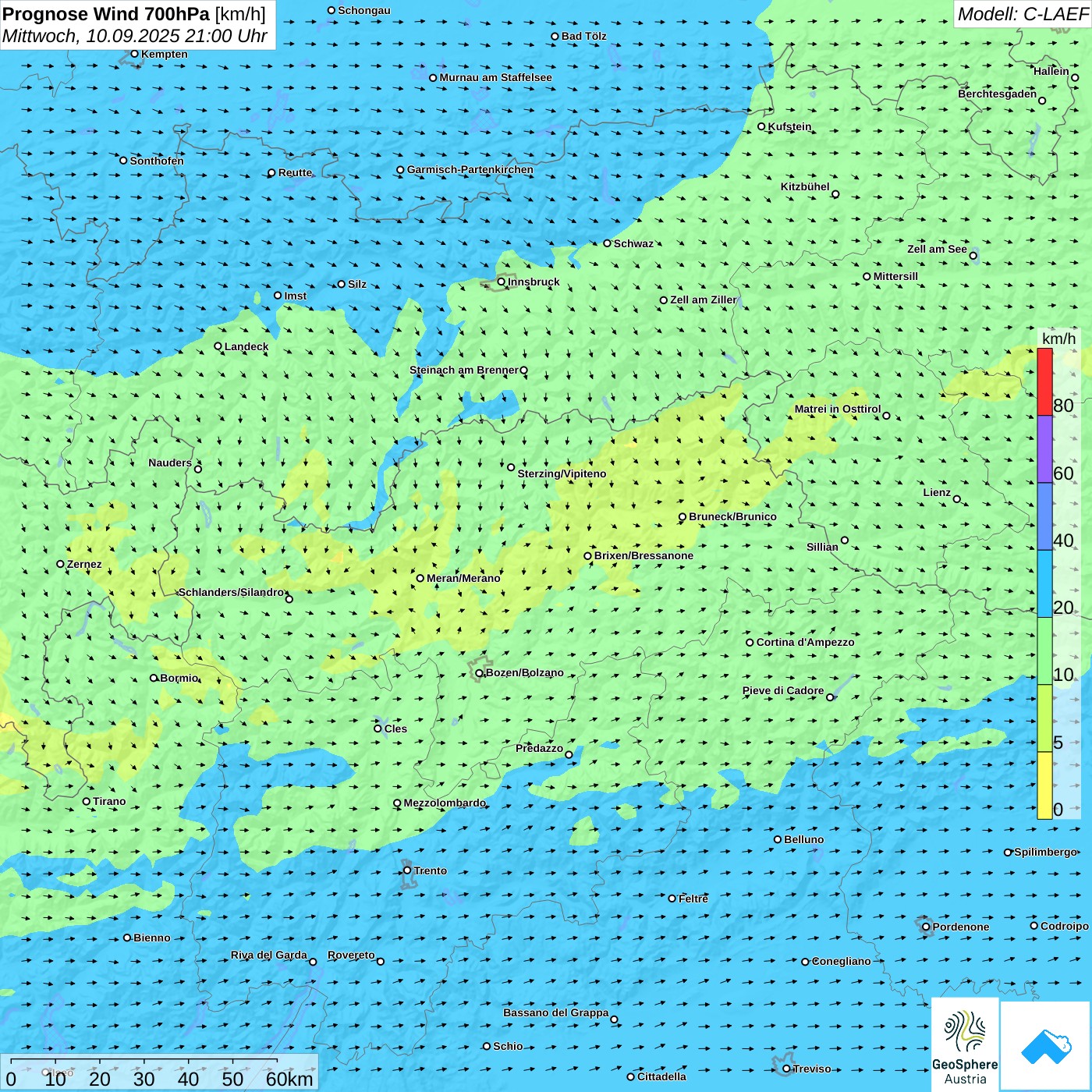Image resolution: width=1092 pixels, height=1092 pixels.
Task: Select the Bozen/Bolzano location marker
Action: click(x=479, y=673)
